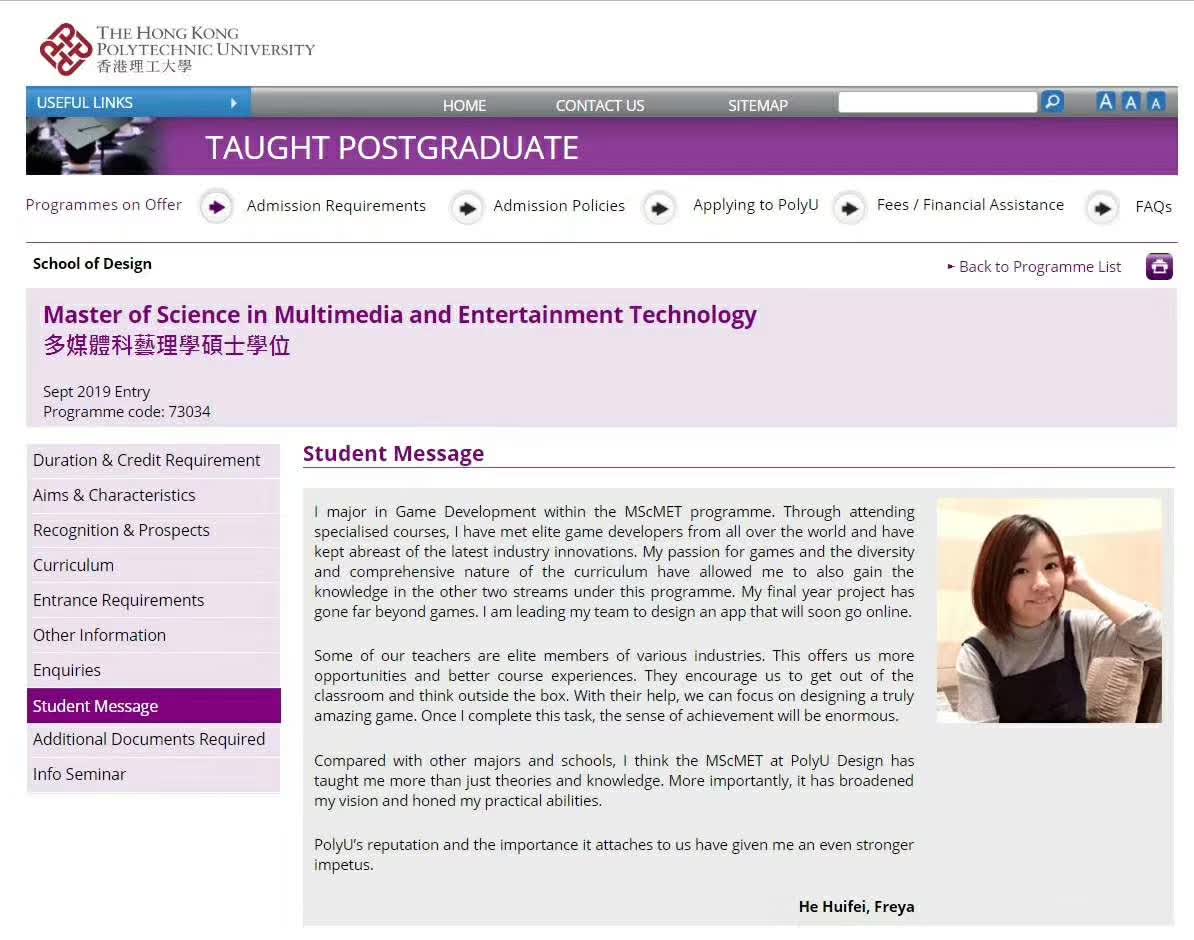Select the medium font size A icon
Viewport: 1194px width, 940px height.
tap(1131, 102)
